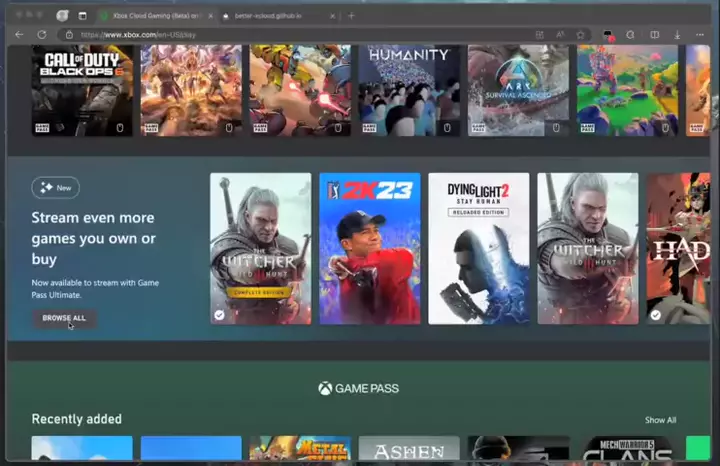Open the Show All link for Recently added
720x466 pixels.
pyautogui.click(x=660, y=420)
